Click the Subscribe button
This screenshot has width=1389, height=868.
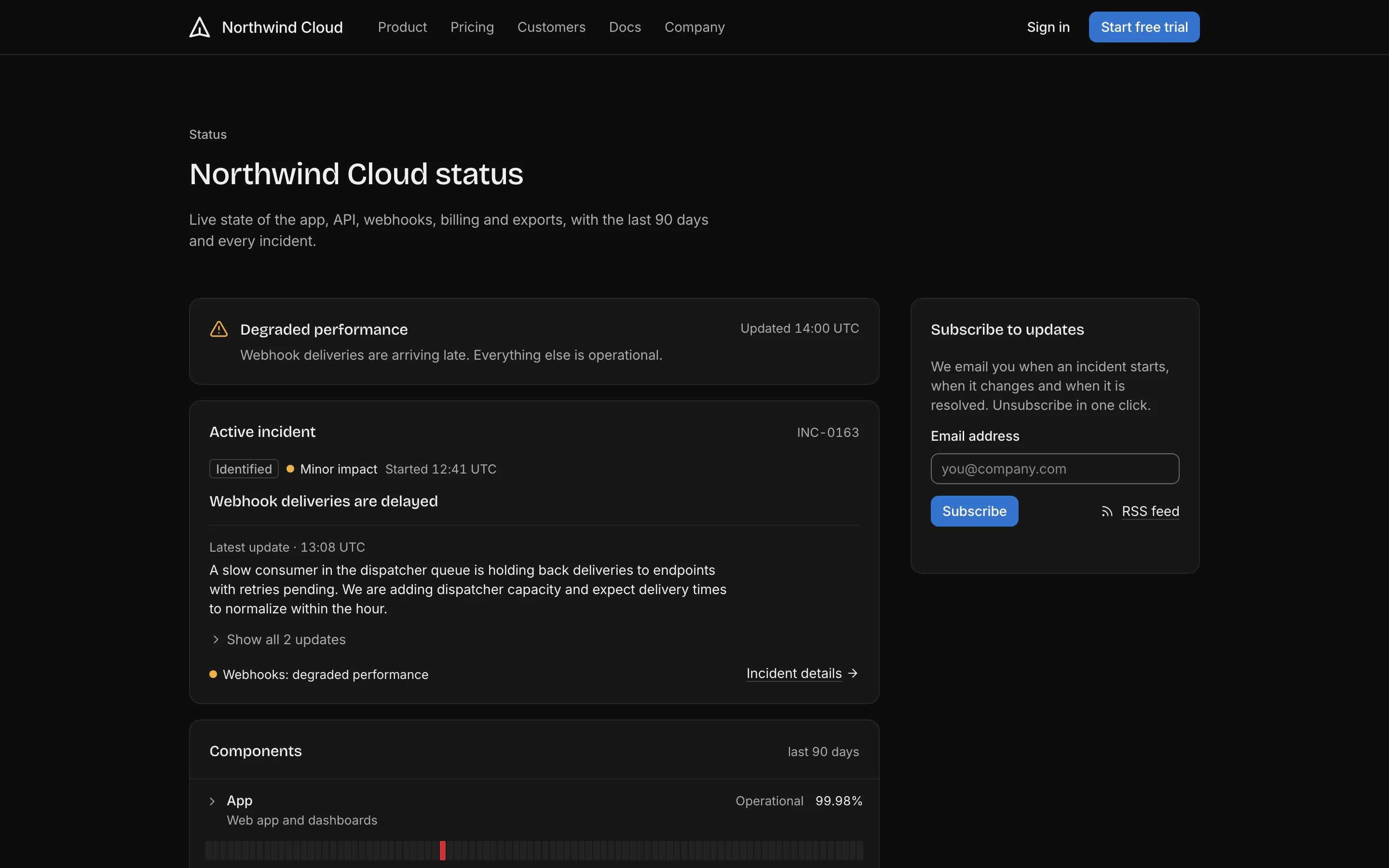pyautogui.click(x=974, y=511)
